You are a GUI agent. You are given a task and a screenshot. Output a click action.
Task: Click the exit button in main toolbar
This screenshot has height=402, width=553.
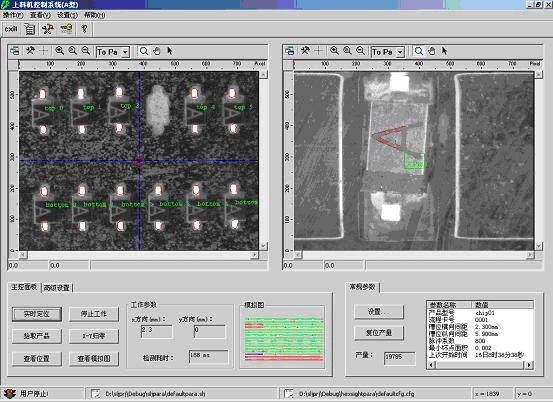[x=11, y=29]
